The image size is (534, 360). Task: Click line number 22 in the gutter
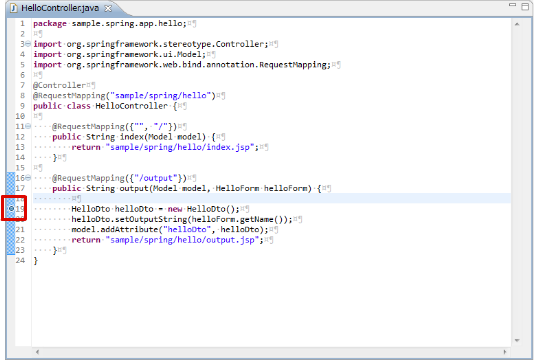click(x=20, y=240)
